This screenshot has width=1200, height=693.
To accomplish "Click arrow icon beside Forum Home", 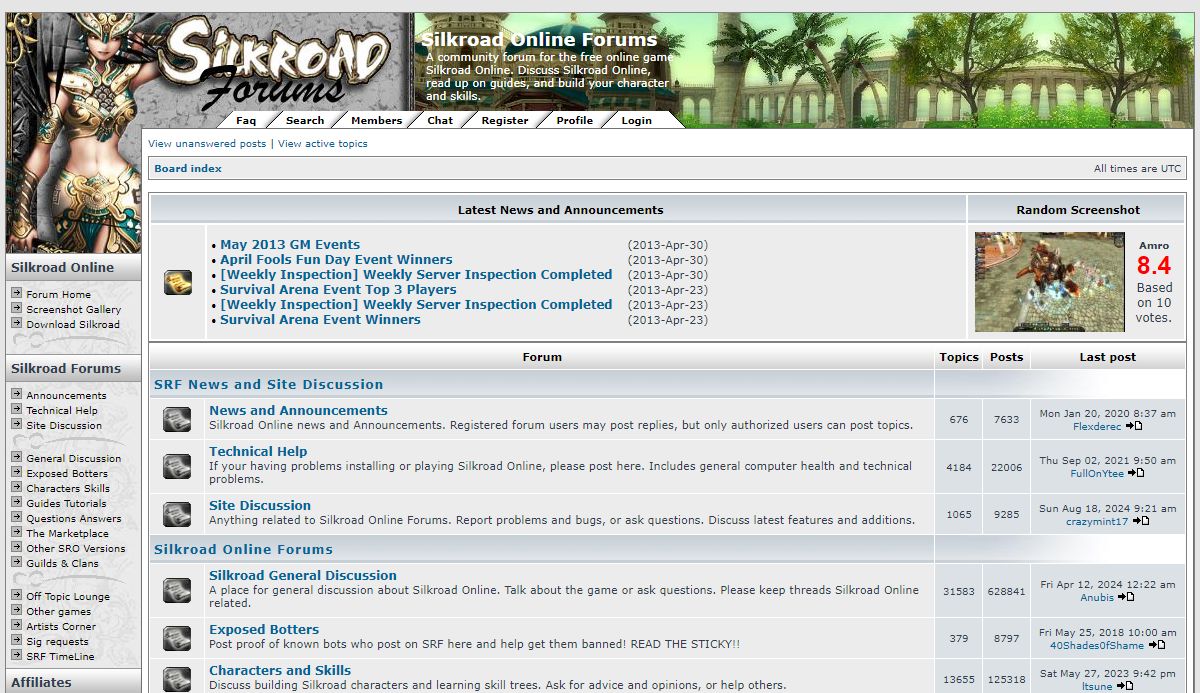I will point(17,294).
